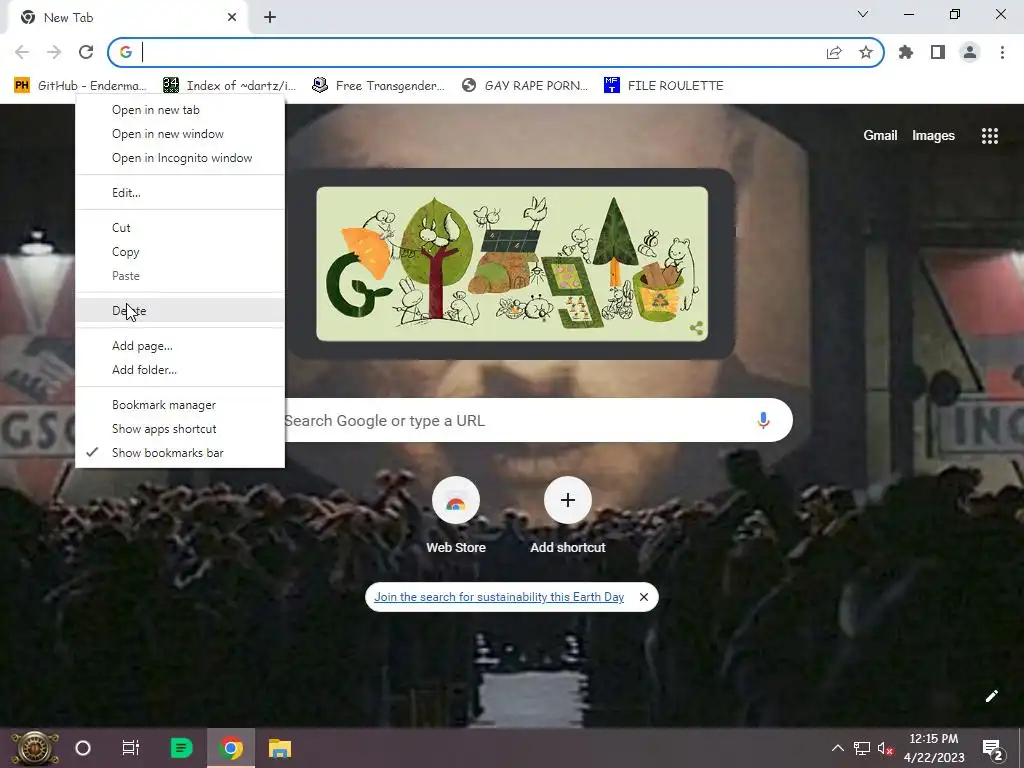Select Edit... from the context menu

[180, 193]
